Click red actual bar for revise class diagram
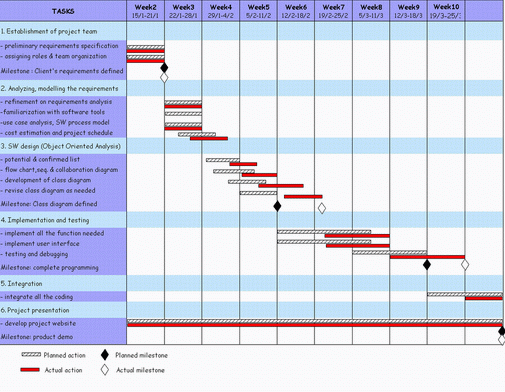Viewport: 505px width, 392px height. (x=303, y=197)
